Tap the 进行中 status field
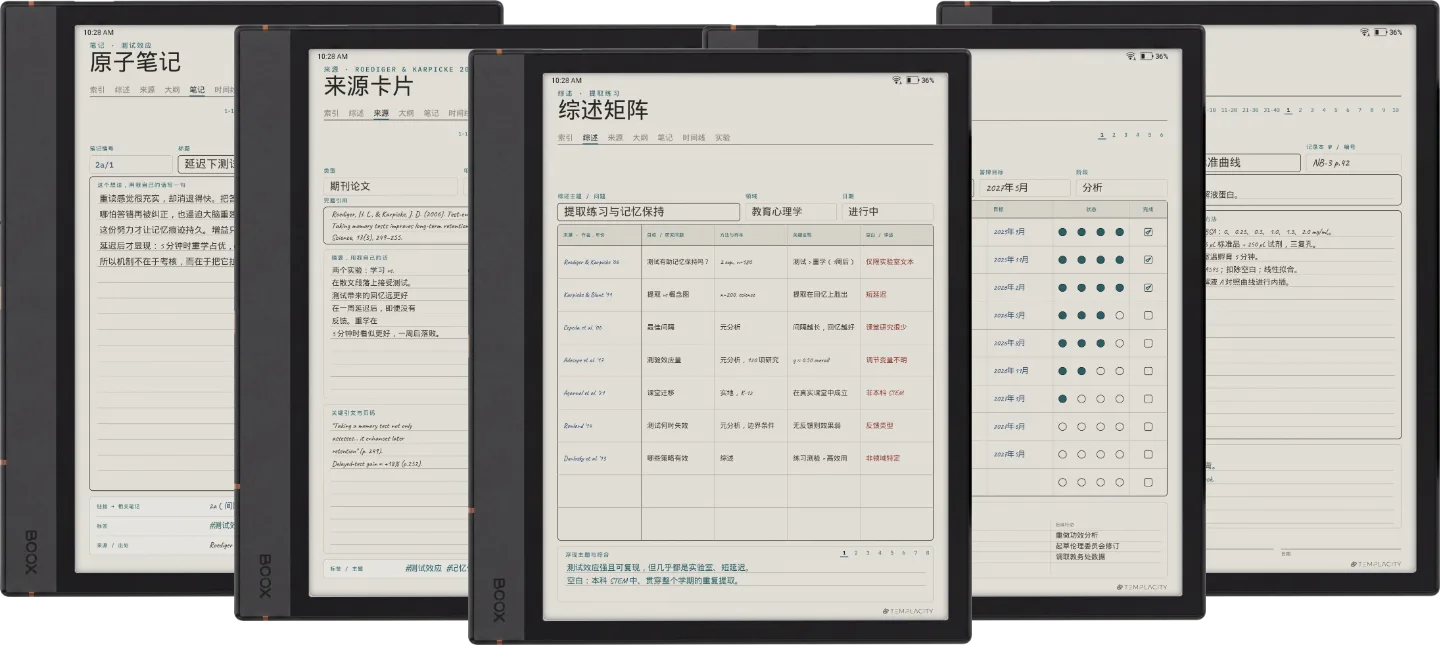Viewport: 1440px width, 646px height. pyautogui.click(x=888, y=212)
